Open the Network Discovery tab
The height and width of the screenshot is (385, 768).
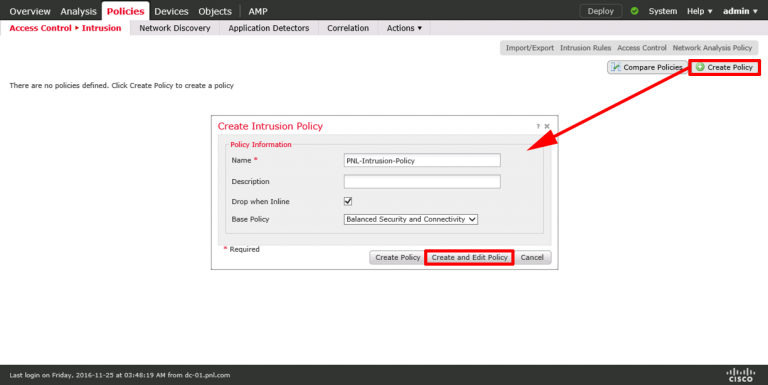[175, 28]
